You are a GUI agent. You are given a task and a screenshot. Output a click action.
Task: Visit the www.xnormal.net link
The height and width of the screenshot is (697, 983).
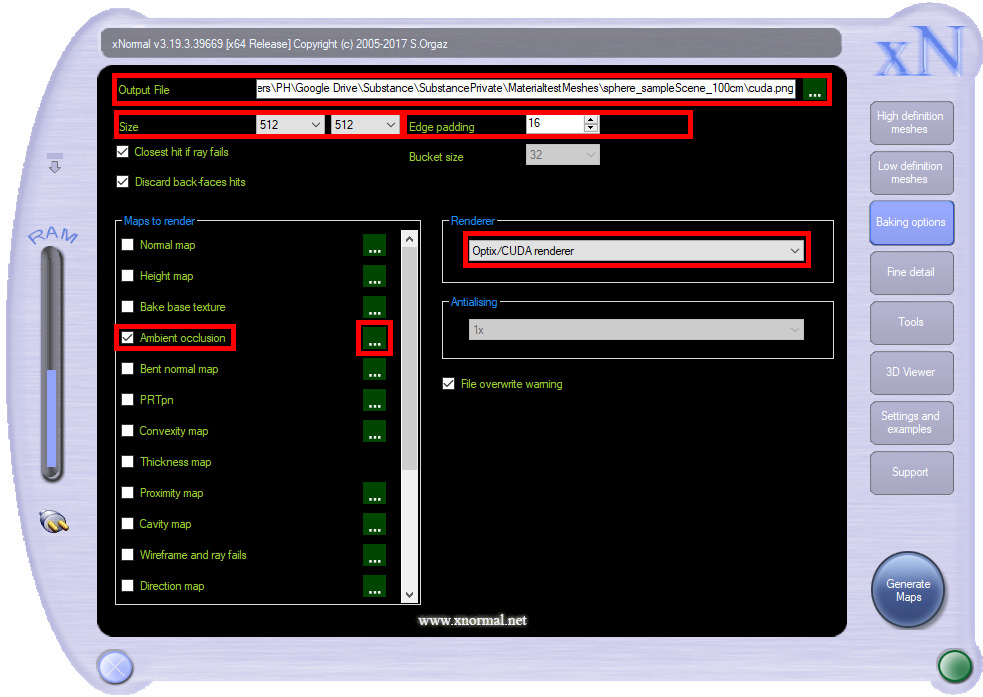click(472, 621)
